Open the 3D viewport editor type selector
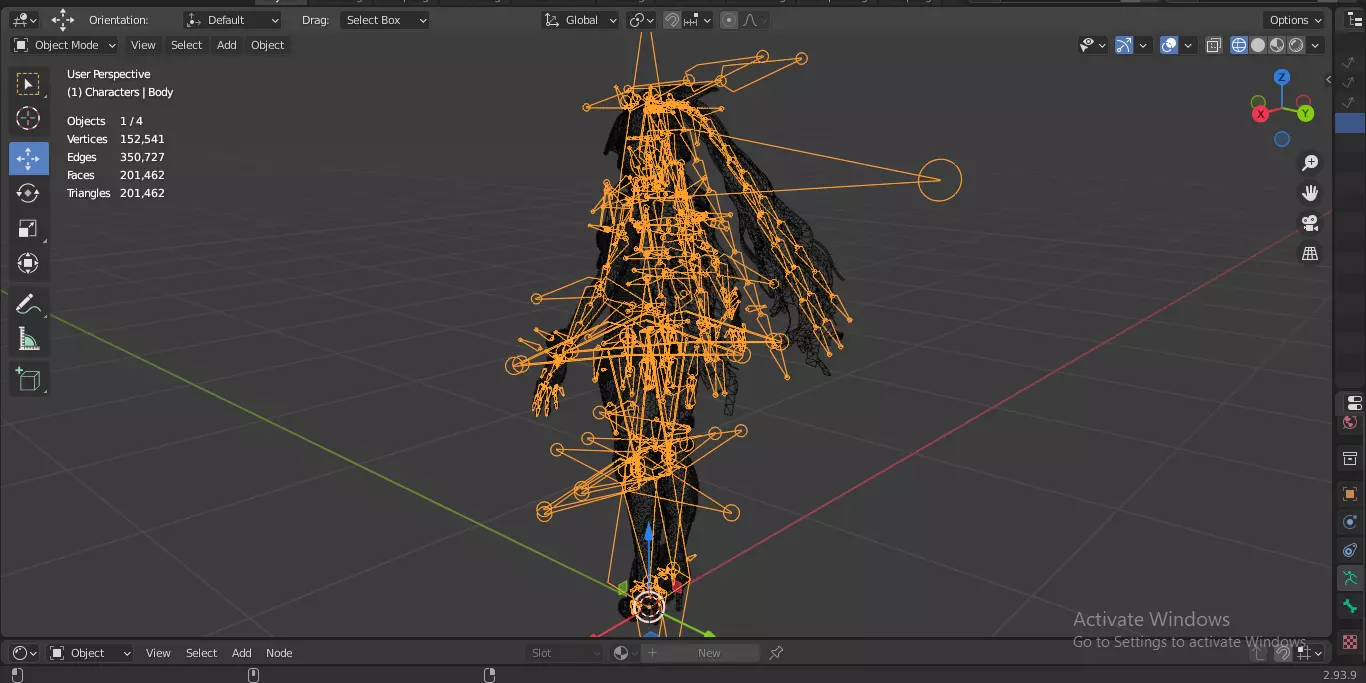This screenshot has height=683, width=1366. click(24, 20)
